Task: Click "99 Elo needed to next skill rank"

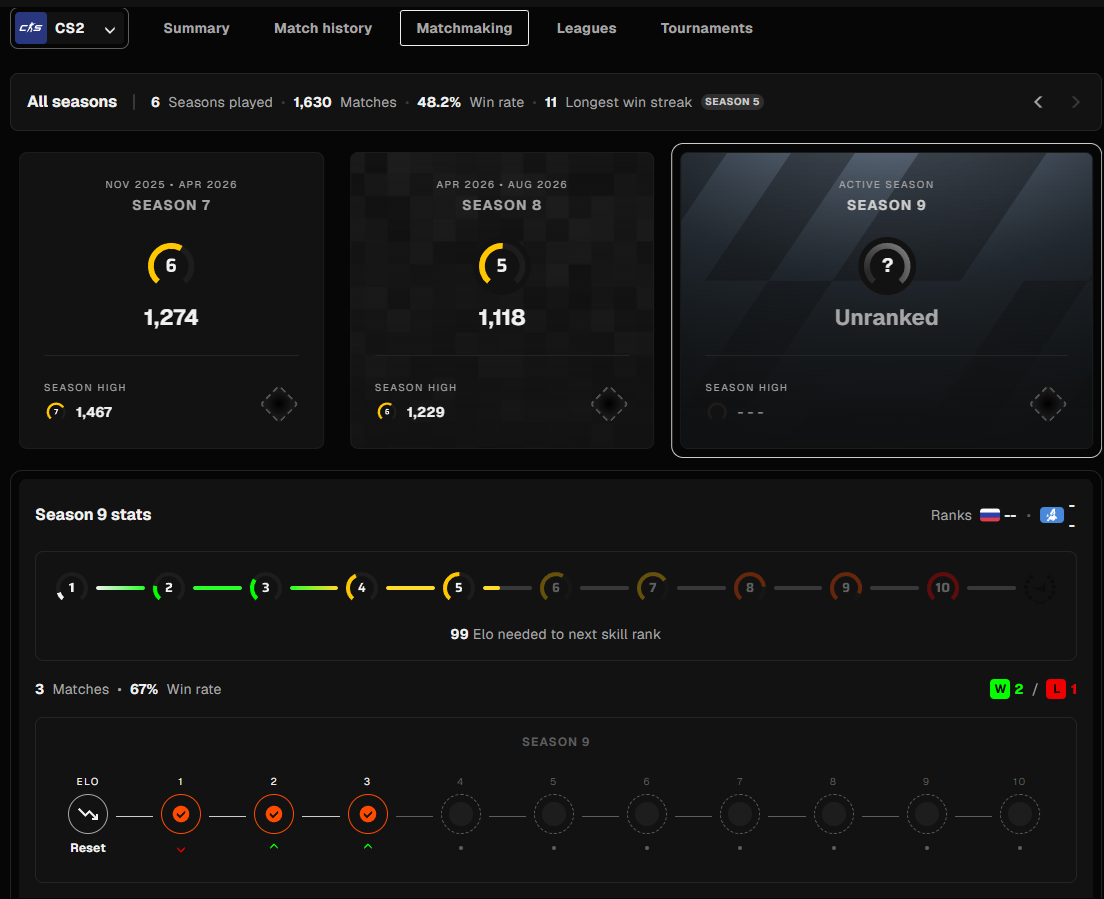Action: click(556, 634)
